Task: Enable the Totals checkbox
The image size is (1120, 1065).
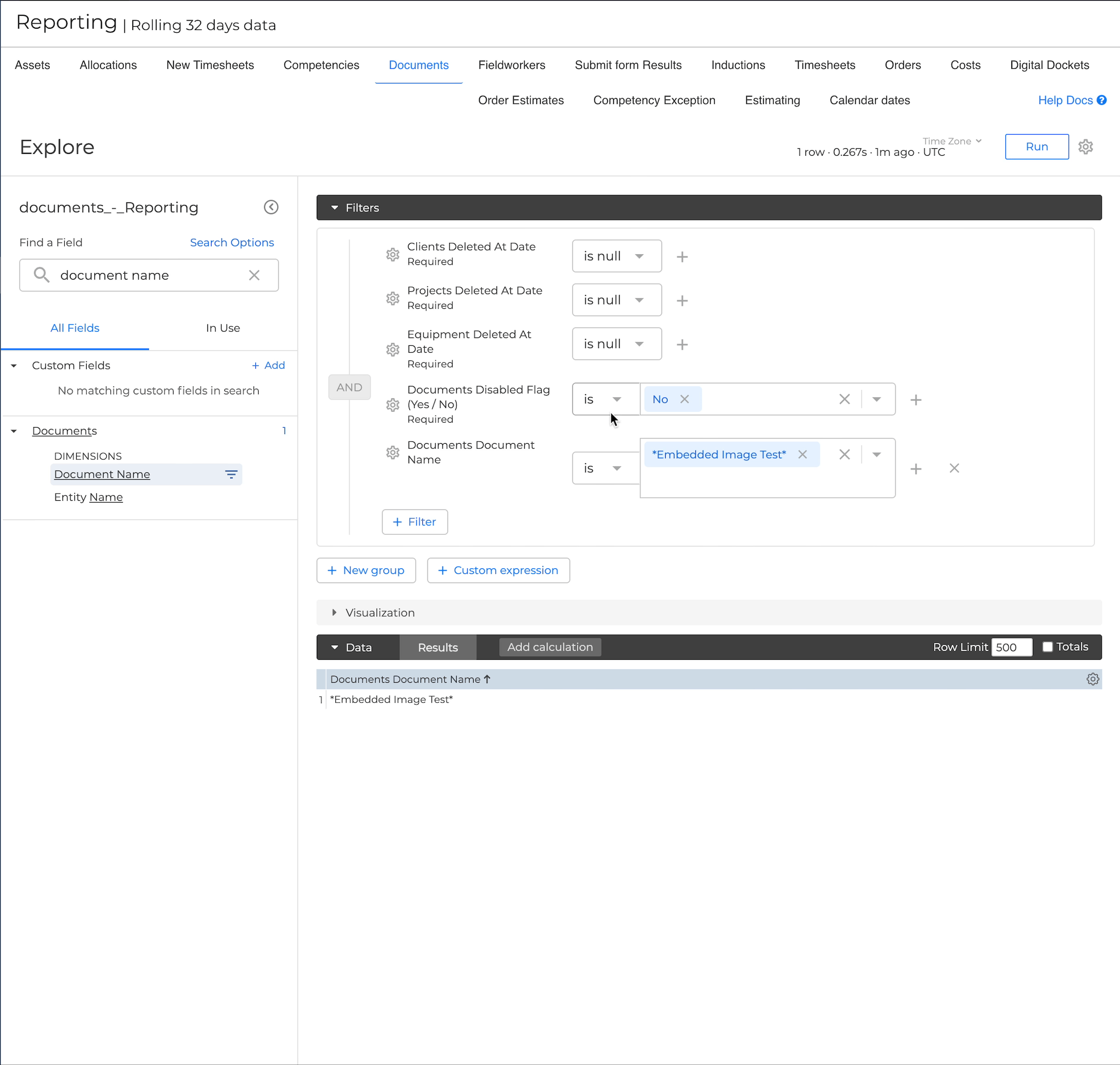Action: [x=1047, y=647]
